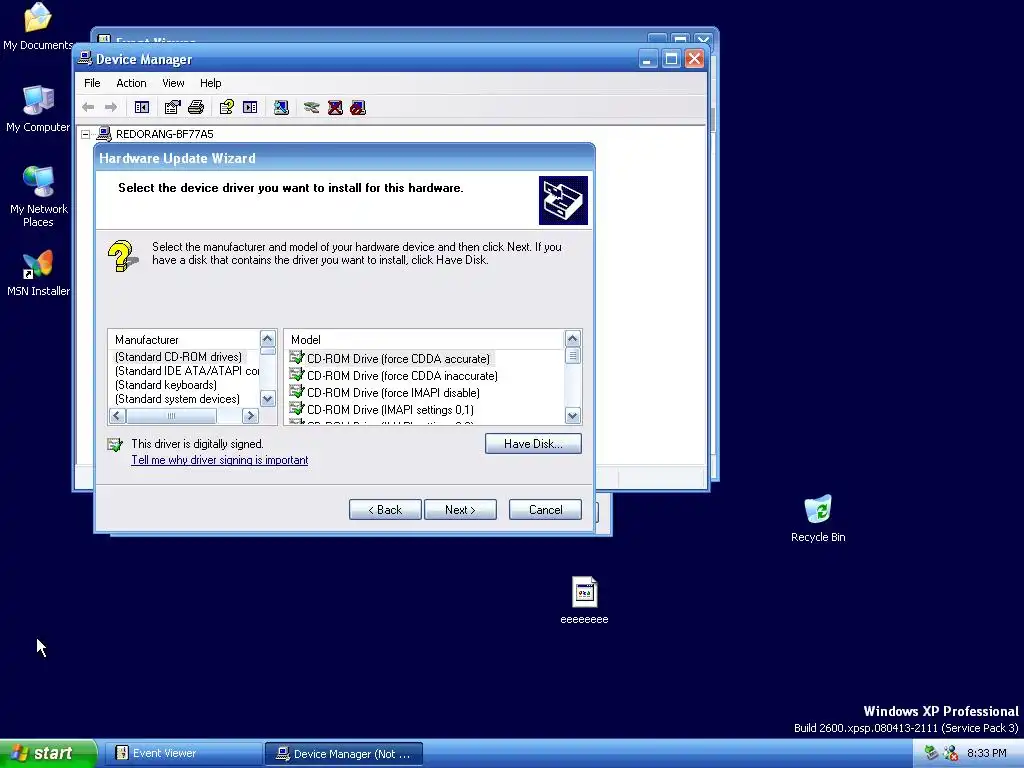Switch to Event Viewer in the taskbar
Image resolution: width=1024 pixels, height=768 pixels.
(182, 753)
